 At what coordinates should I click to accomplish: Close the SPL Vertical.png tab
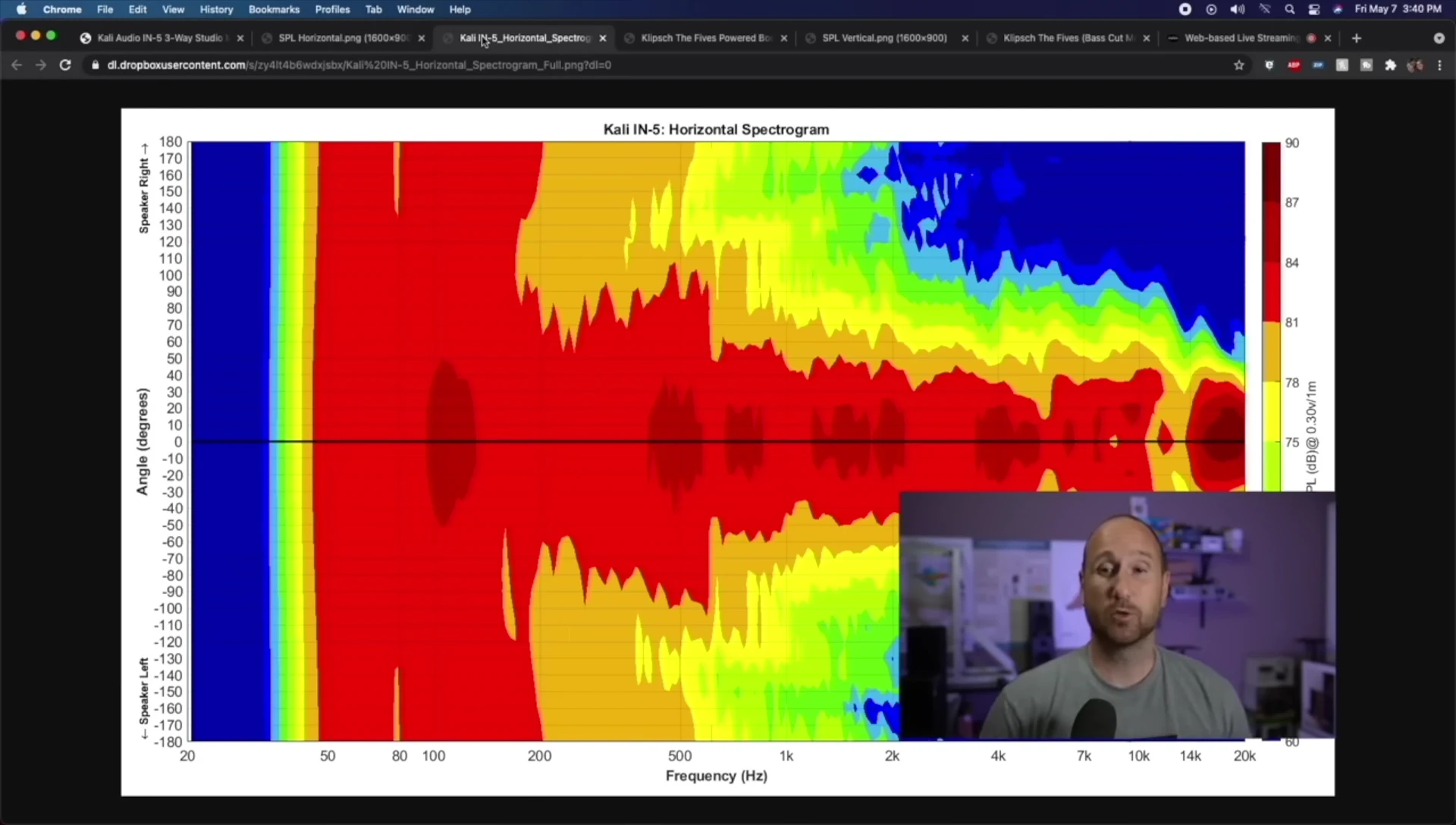point(965,38)
